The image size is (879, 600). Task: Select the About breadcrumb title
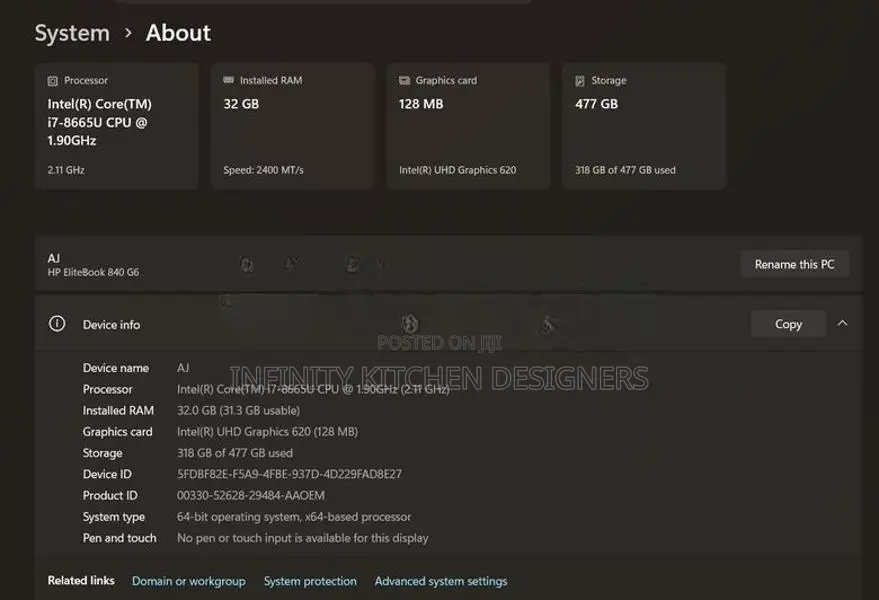pos(178,33)
